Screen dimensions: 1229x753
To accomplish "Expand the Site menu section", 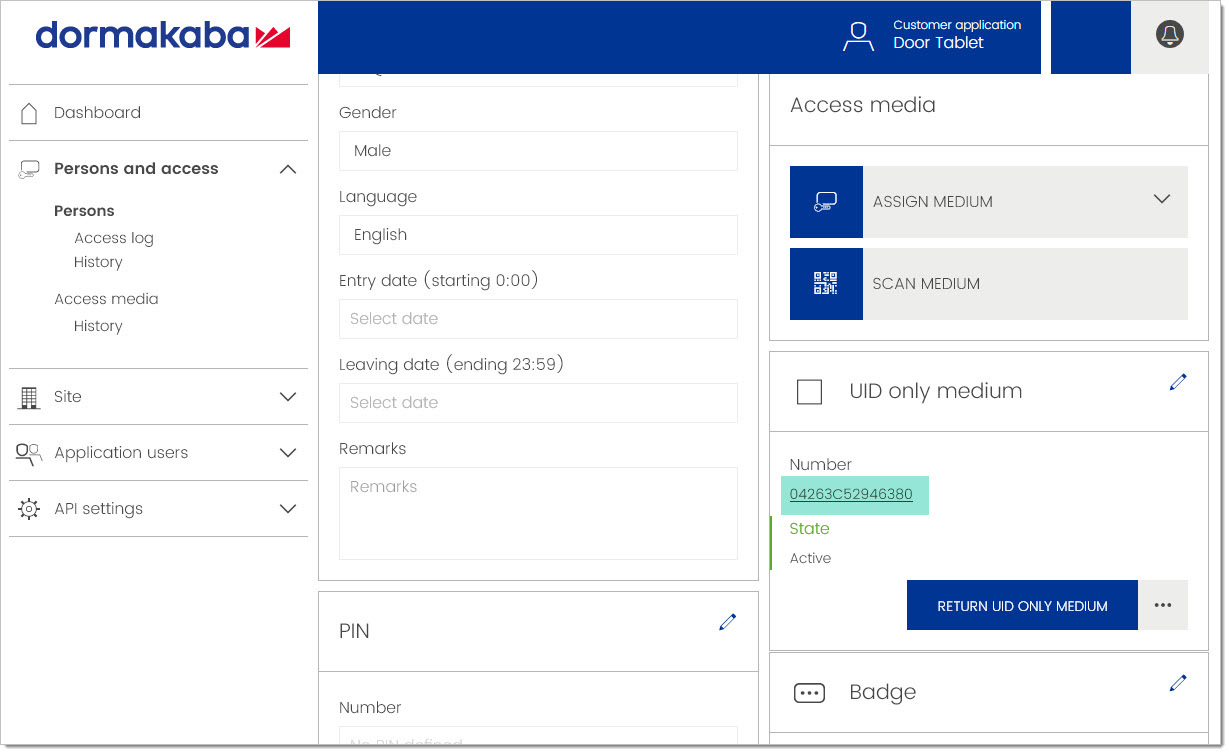I will click(287, 397).
